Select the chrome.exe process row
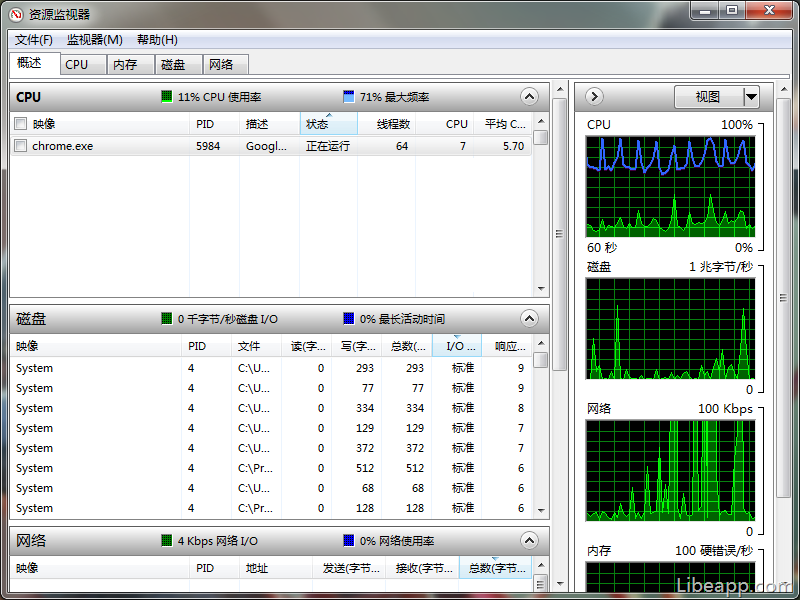The image size is (800, 600). [x=271, y=146]
